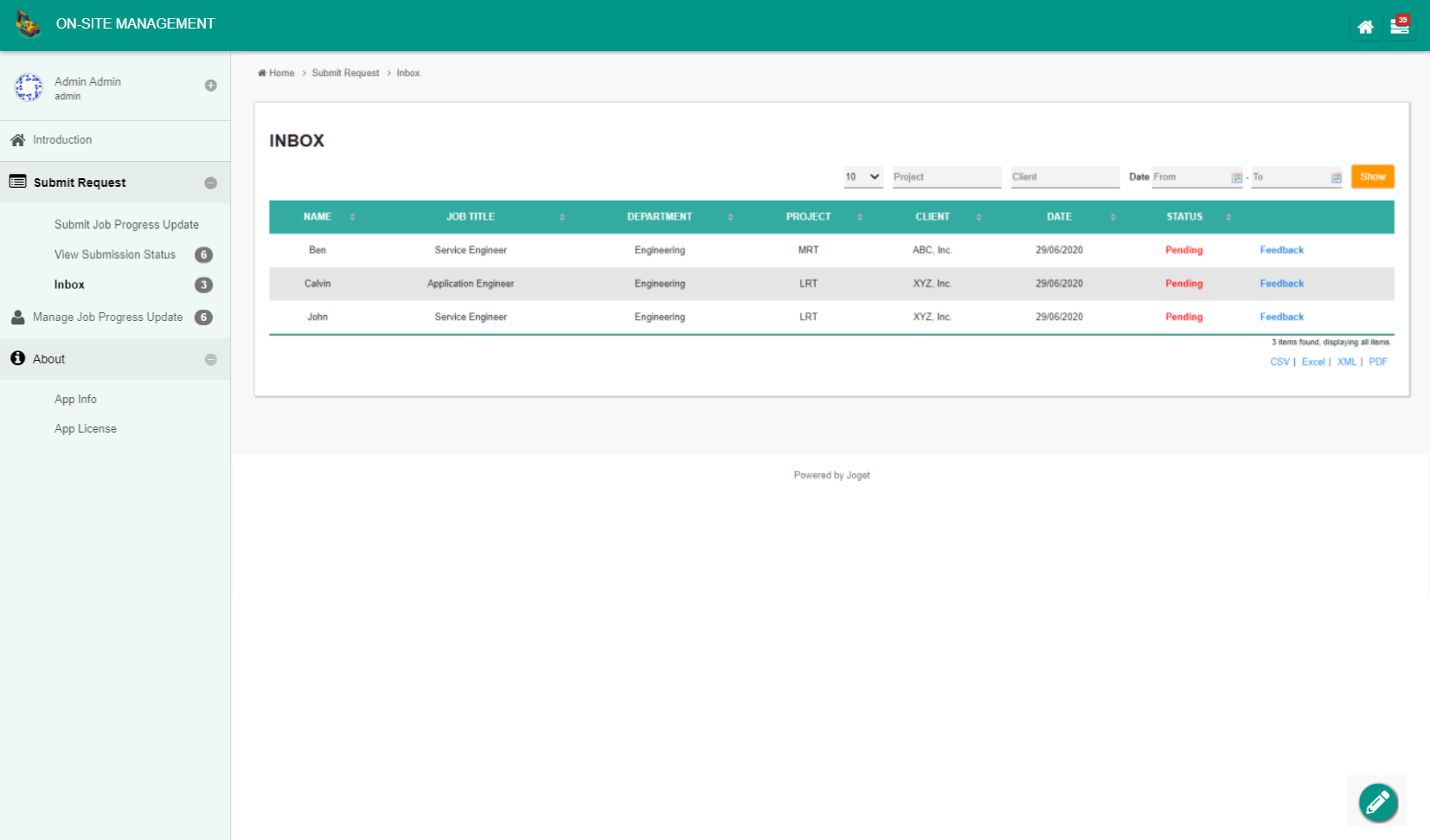Open the Inbox item in the sidebar menu
The height and width of the screenshot is (840, 1430).
(69, 284)
